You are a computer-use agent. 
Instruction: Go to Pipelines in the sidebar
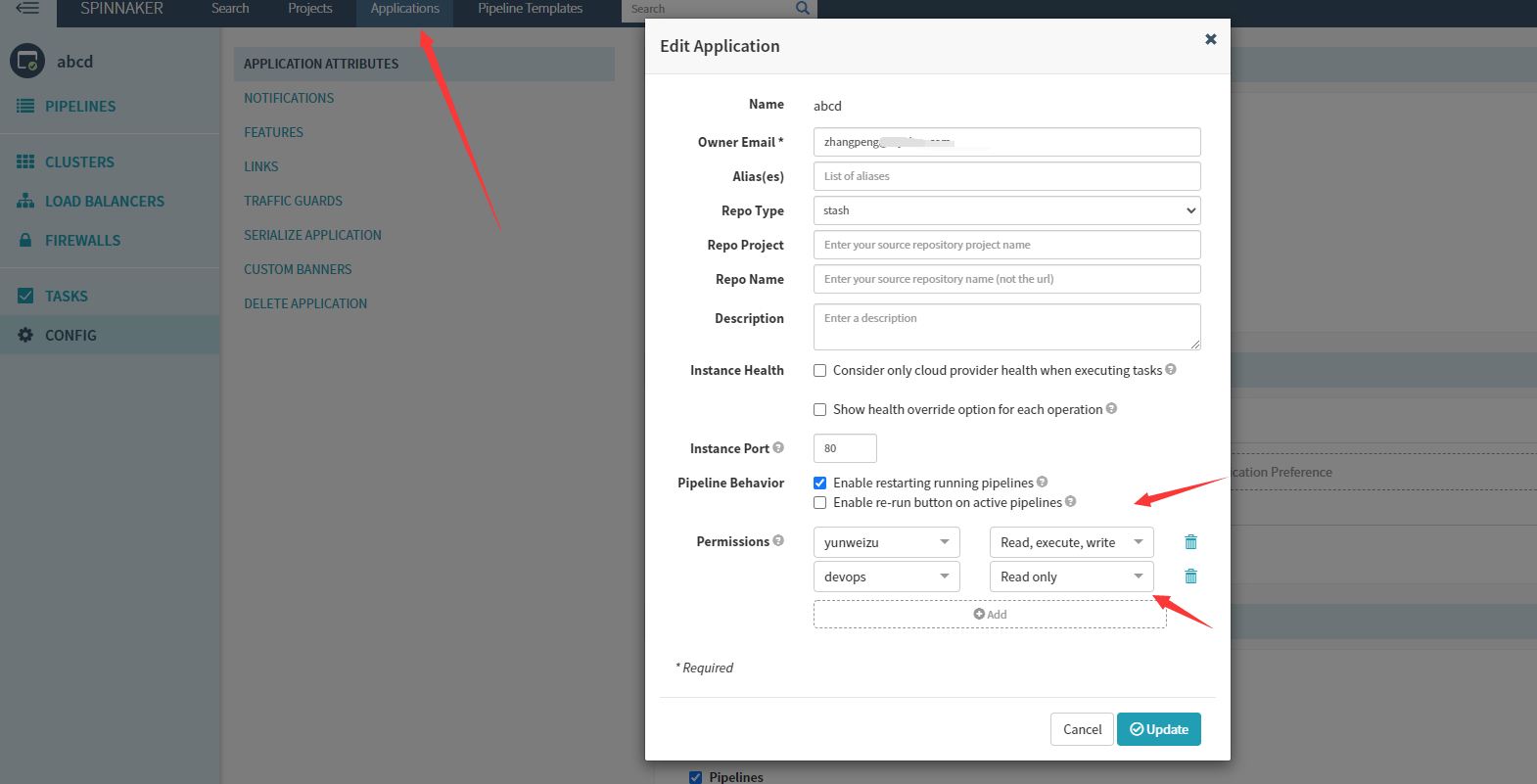(80, 106)
